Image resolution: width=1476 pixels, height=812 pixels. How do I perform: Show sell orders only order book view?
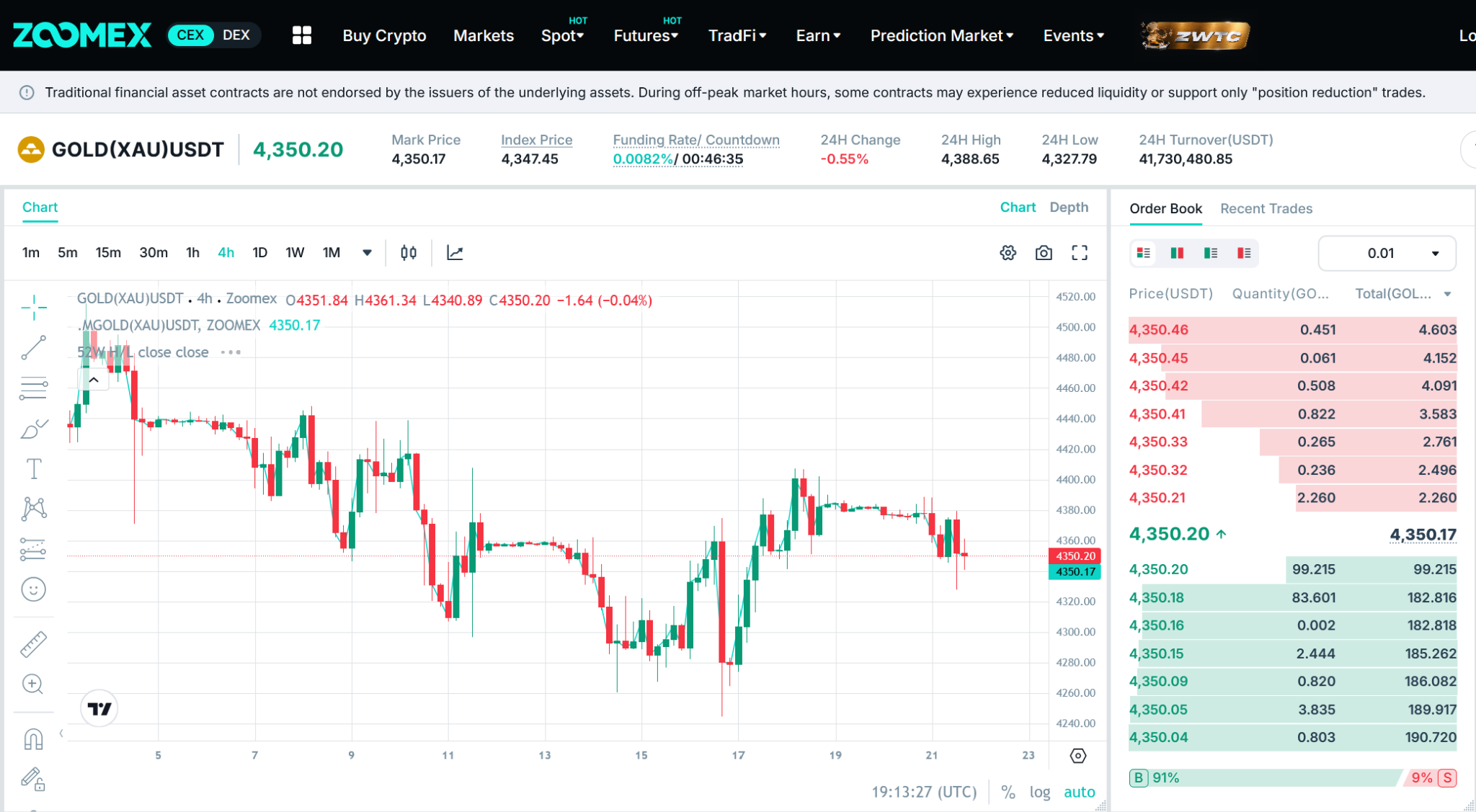point(1244,253)
